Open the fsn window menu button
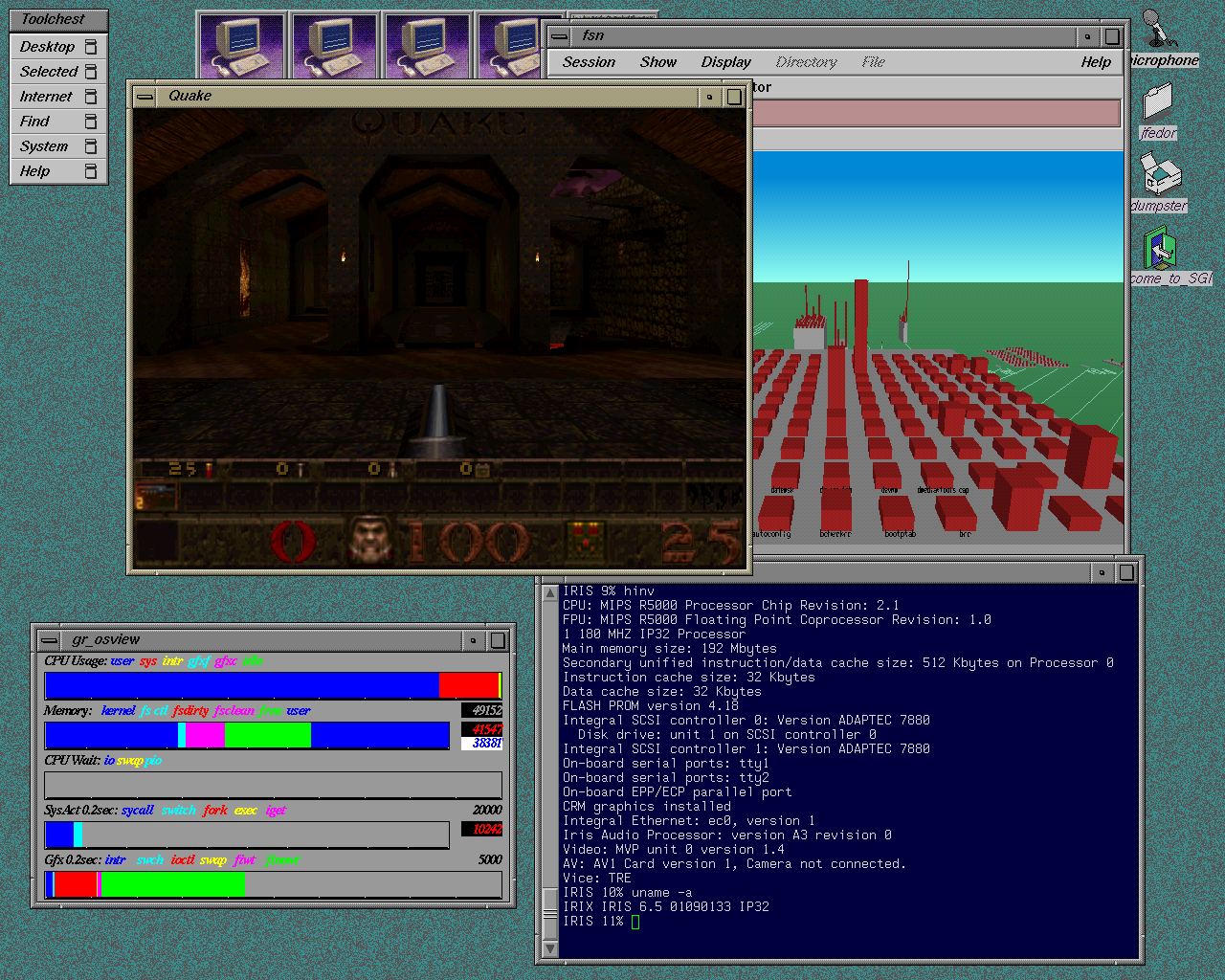Image resolution: width=1225 pixels, height=980 pixels. tap(560, 36)
